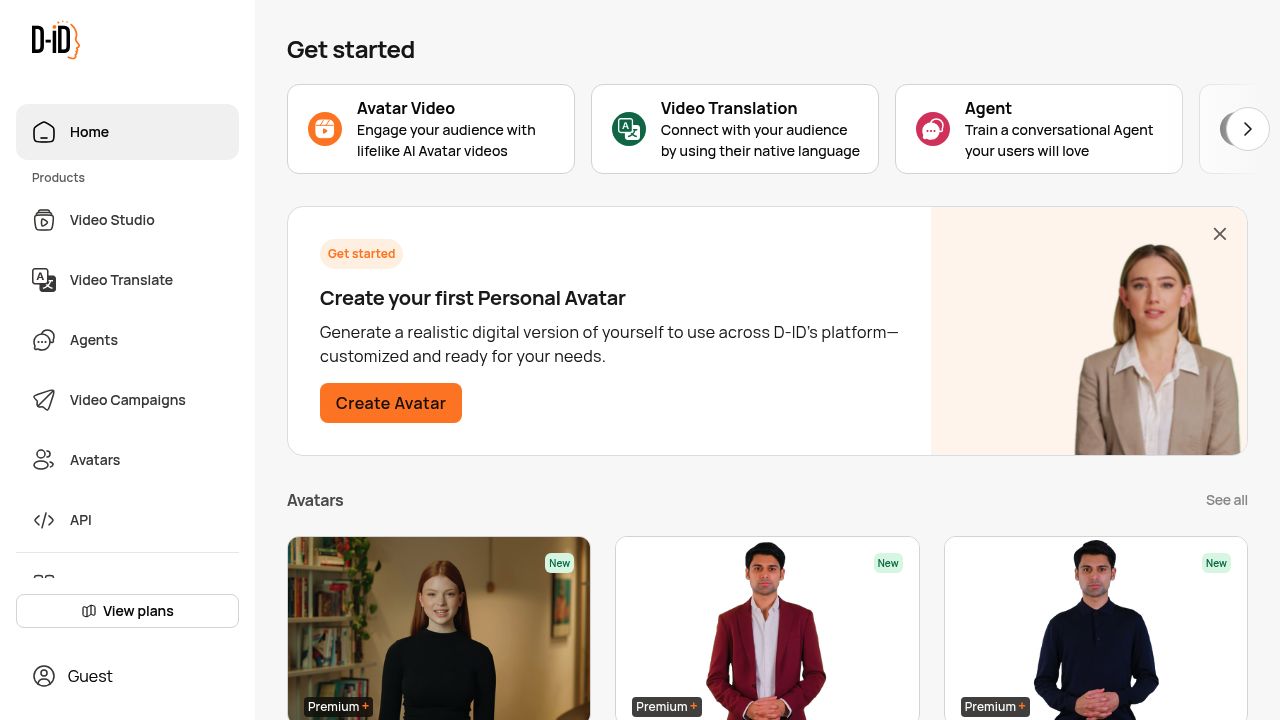This screenshot has width=1280, height=720.
Task: Open Video Campaigns in sidebar
Action: [127, 400]
